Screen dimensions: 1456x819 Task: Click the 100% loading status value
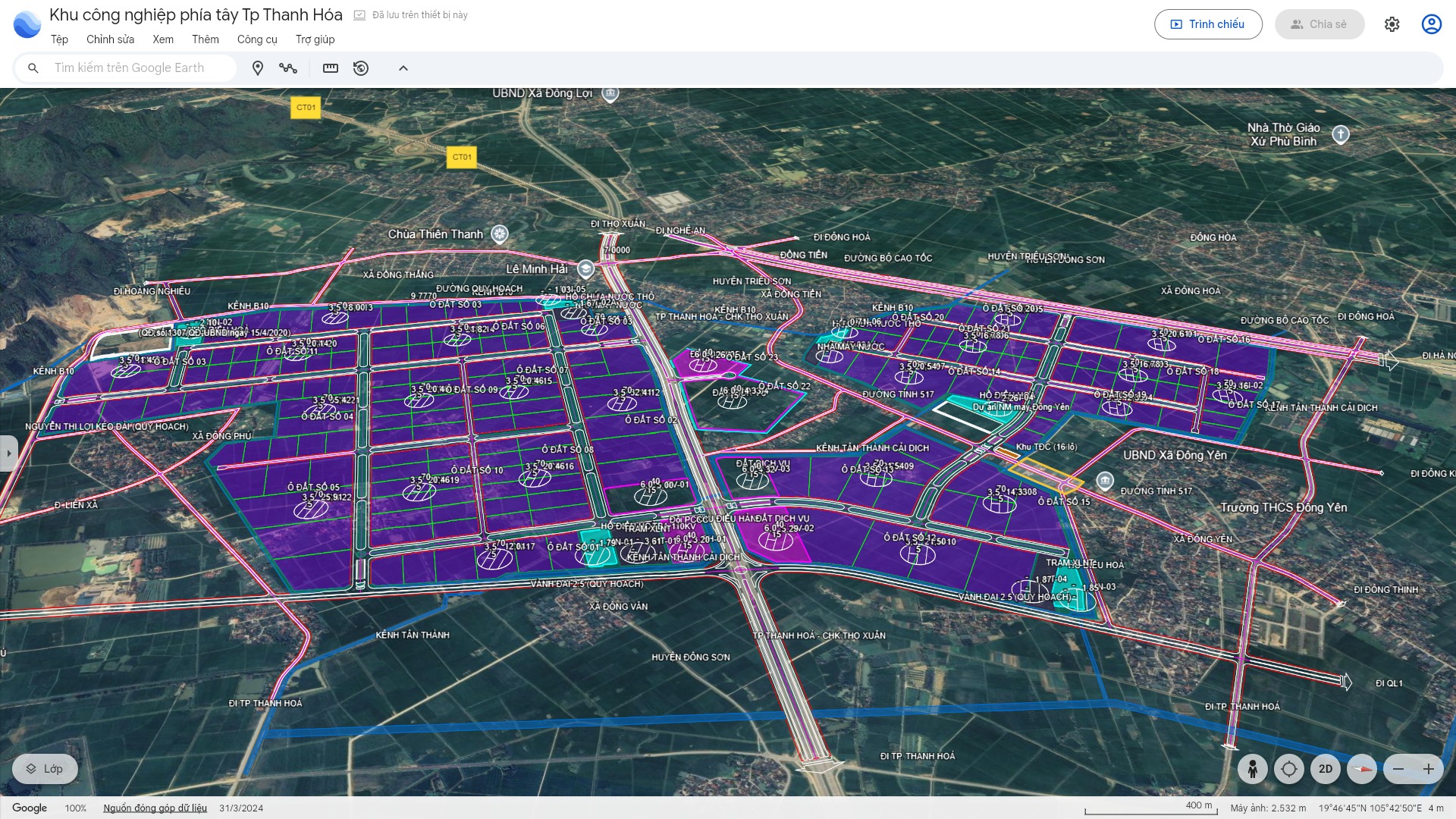76,808
